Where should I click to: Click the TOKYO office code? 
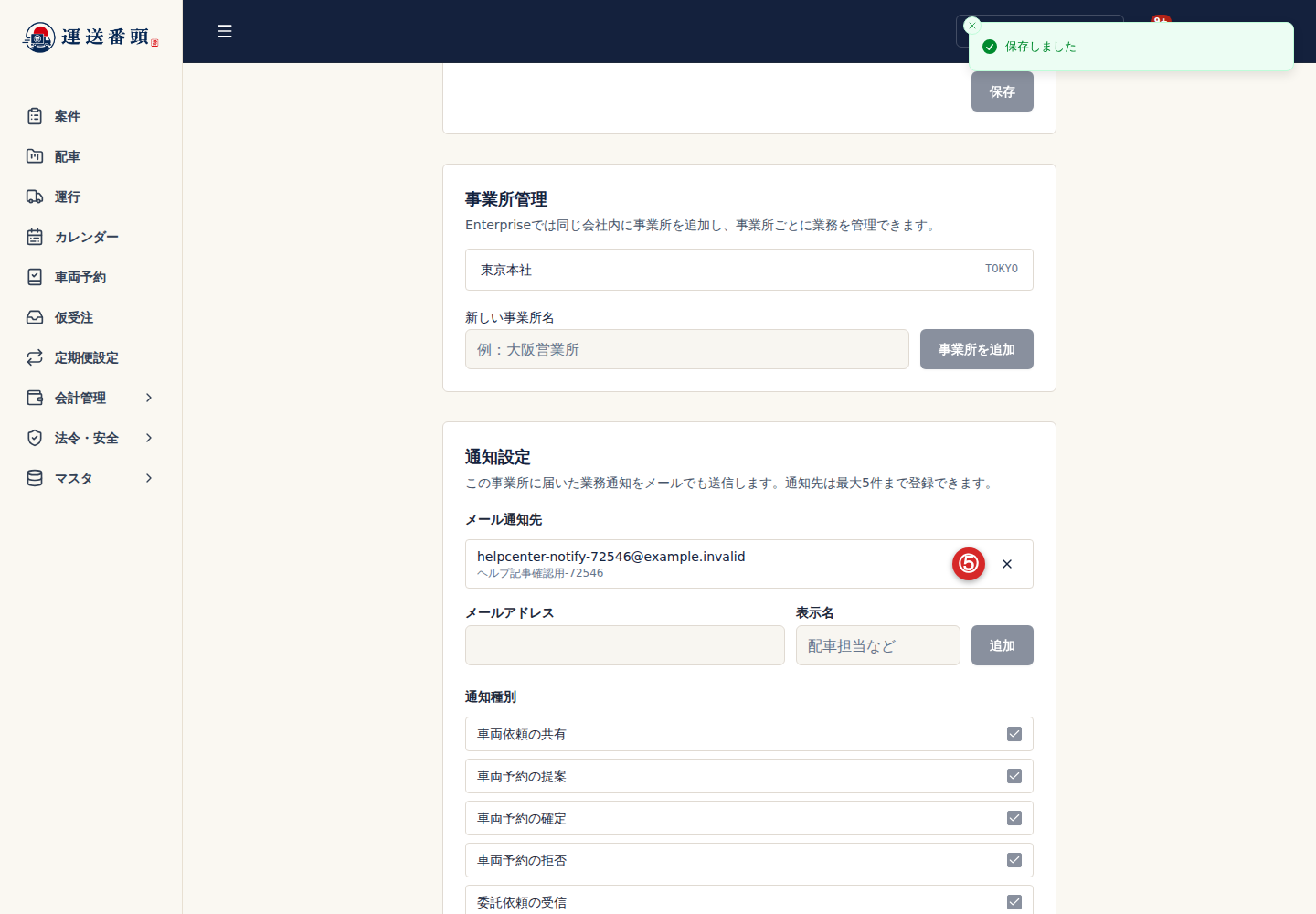coord(1002,269)
